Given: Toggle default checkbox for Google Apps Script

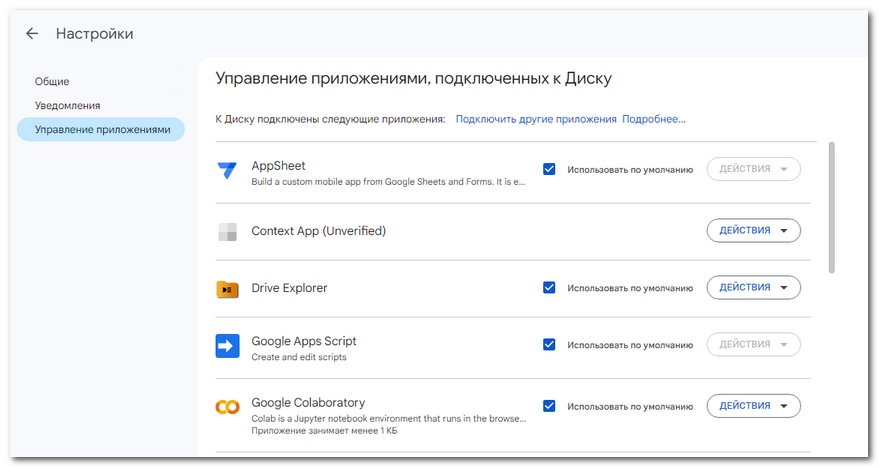Looking at the screenshot, I should (549, 345).
